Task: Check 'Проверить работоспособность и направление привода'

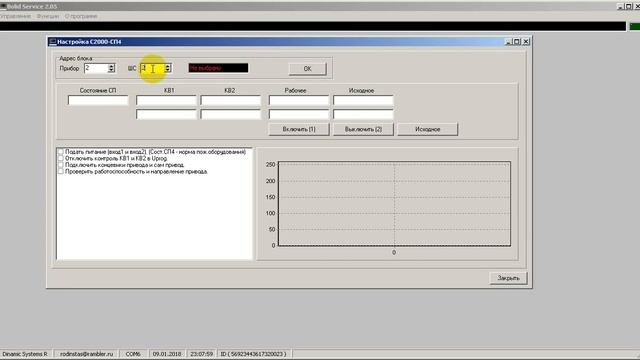Action: 61,172
